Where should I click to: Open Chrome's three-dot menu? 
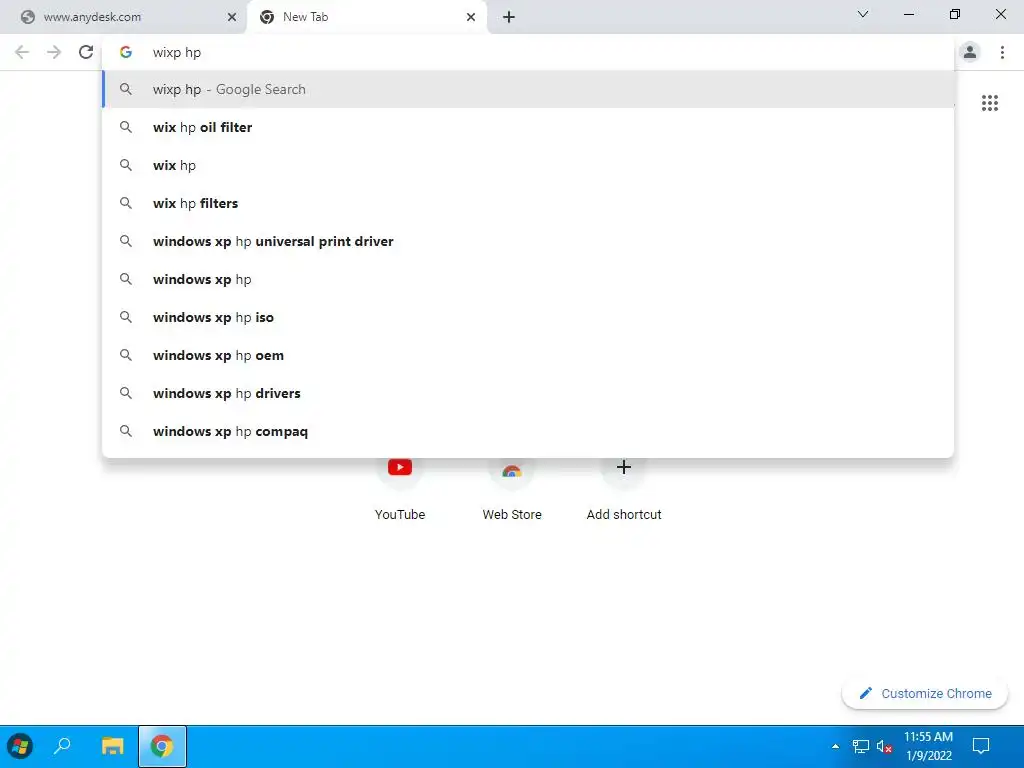[1002, 52]
